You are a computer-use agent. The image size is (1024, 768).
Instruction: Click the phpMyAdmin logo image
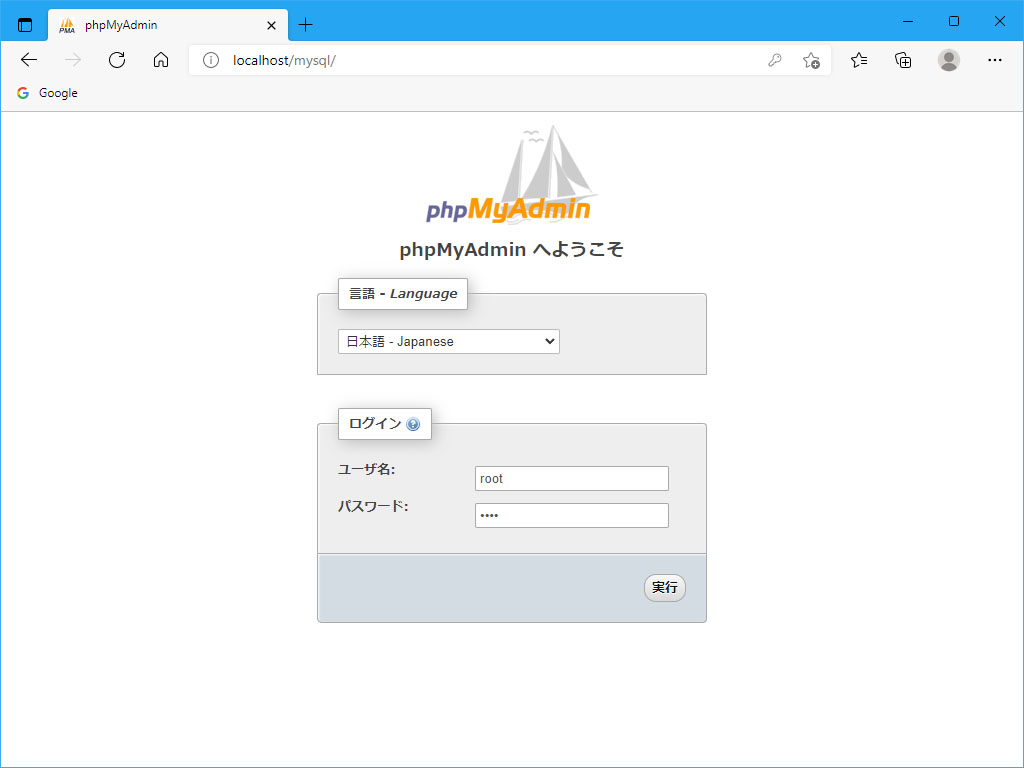pyautogui.click(x=511, y=174)
